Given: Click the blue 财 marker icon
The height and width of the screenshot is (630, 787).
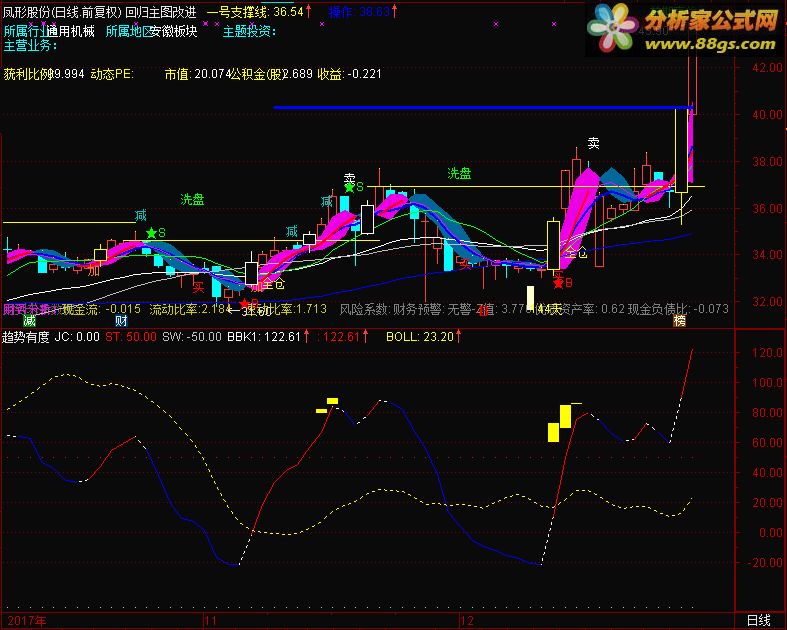Looking at the screenshot, I should pyautogui.click(x=121, y=321).
